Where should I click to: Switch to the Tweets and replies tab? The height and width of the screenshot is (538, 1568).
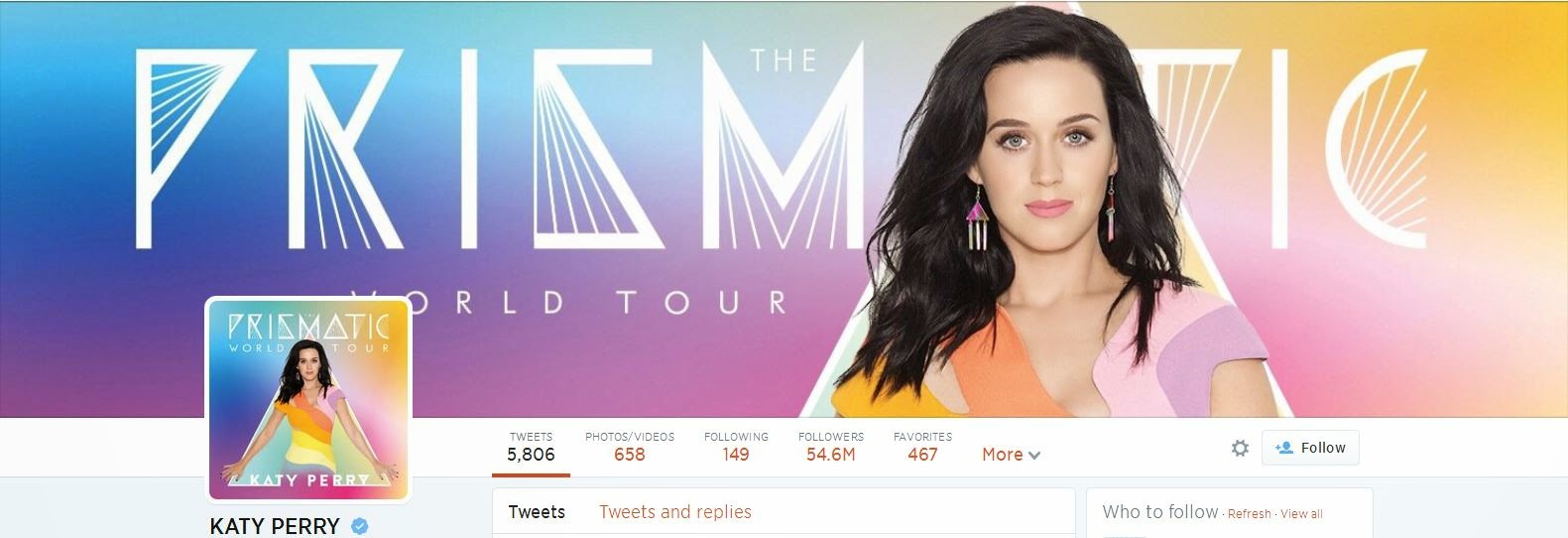click(x=675, y=512)
